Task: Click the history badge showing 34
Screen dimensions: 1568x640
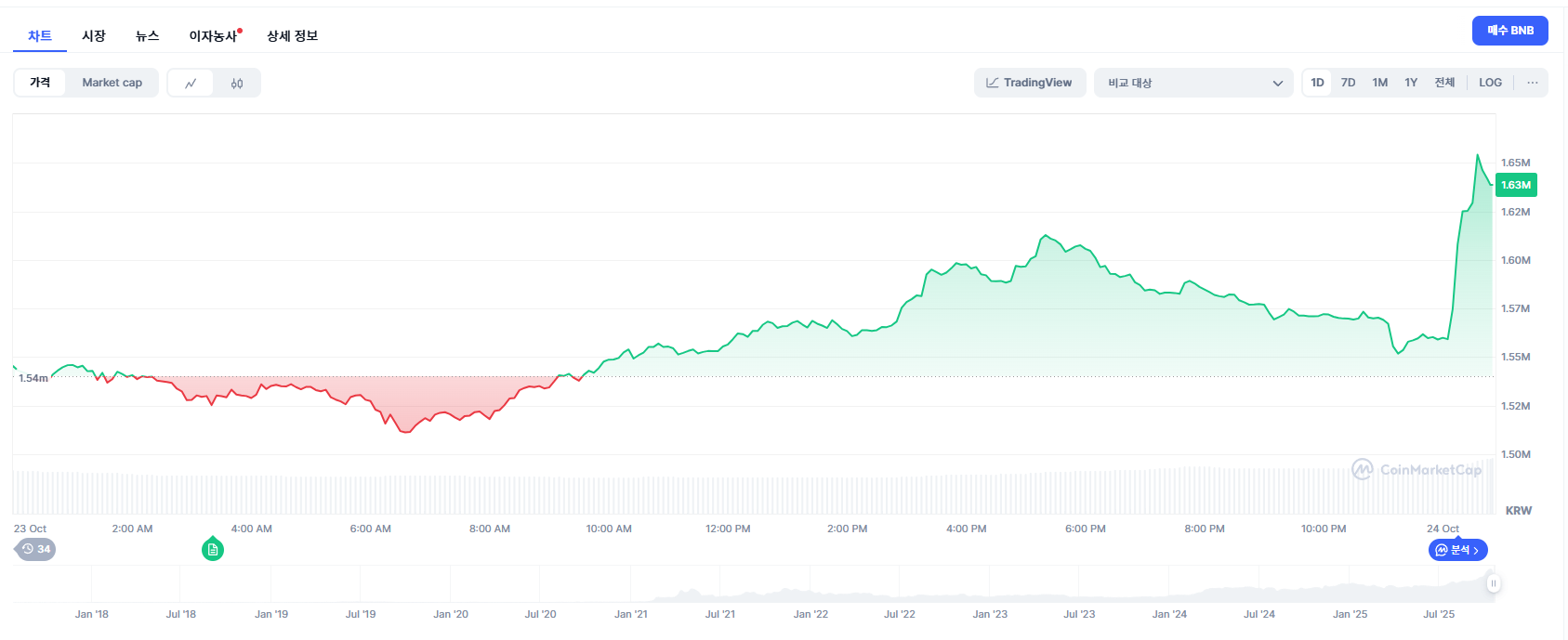Action: tap(36, 549)
